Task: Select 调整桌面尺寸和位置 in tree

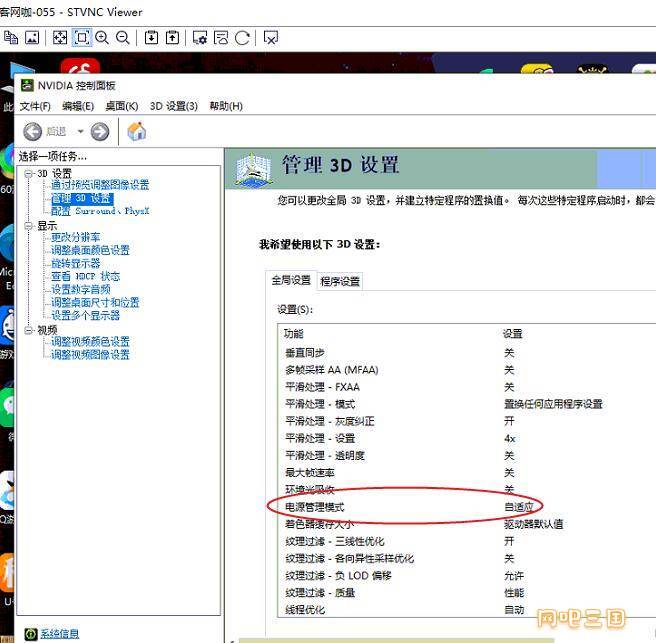Action: click(x=95, y=302)
